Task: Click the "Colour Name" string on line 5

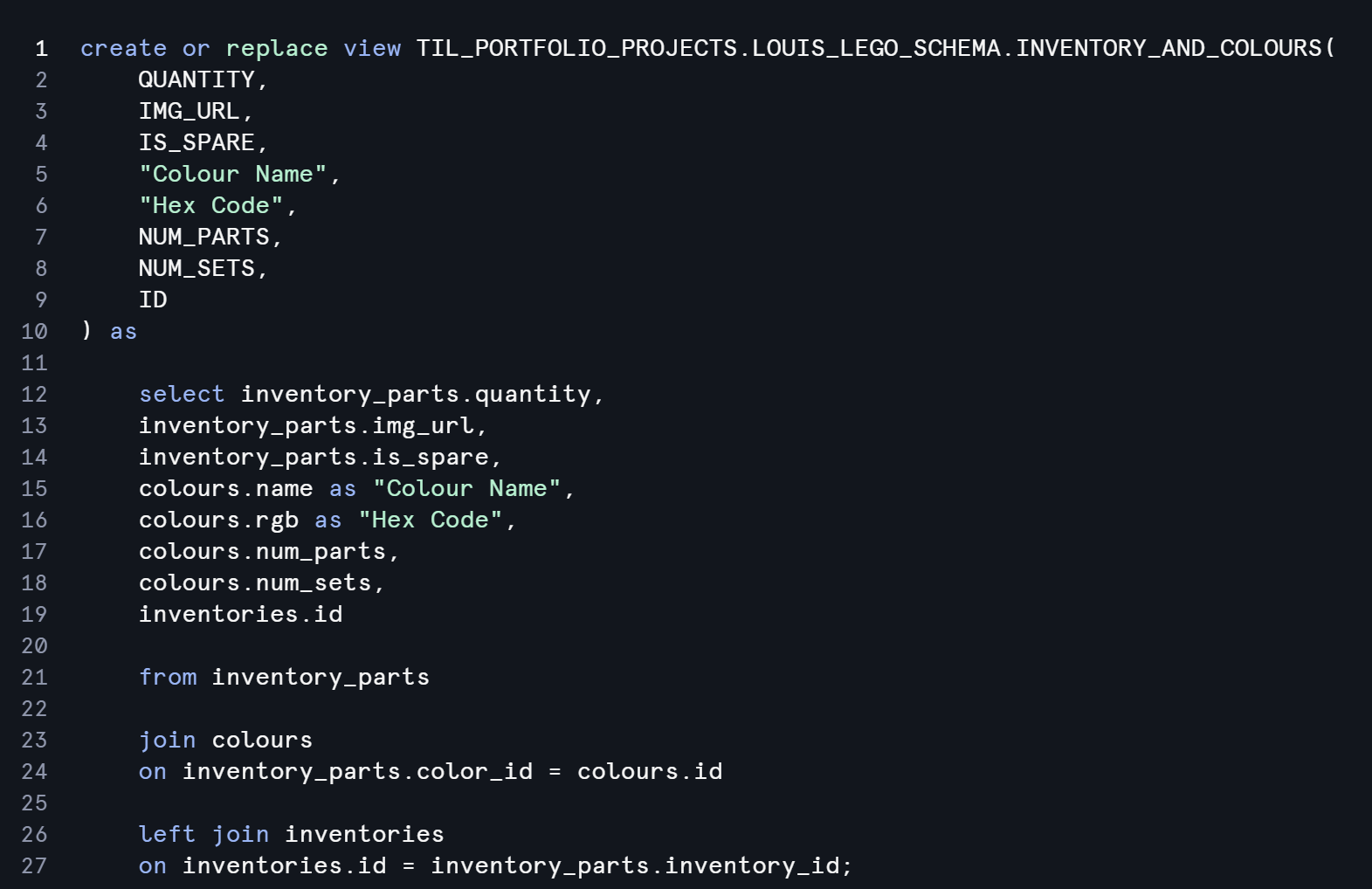Action: pyautogui.click(x=233, y=175)
